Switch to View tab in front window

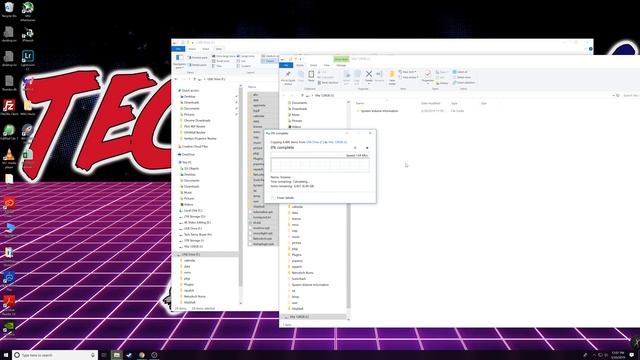coord(327,65)
